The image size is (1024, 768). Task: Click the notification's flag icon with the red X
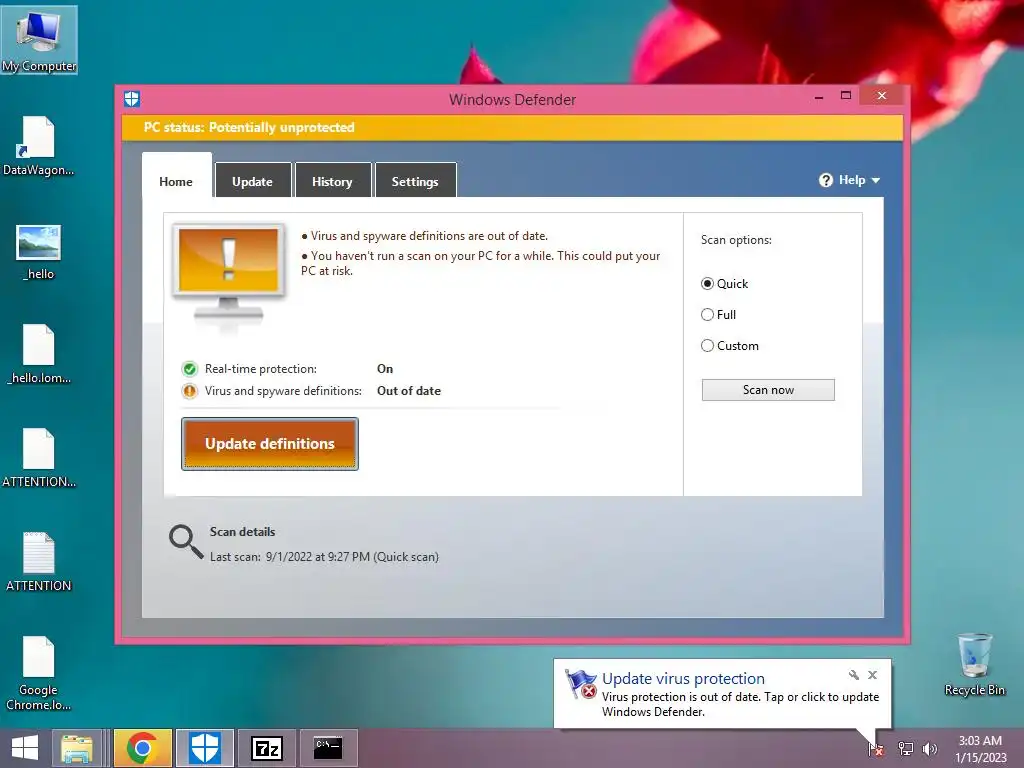point(581,684)
